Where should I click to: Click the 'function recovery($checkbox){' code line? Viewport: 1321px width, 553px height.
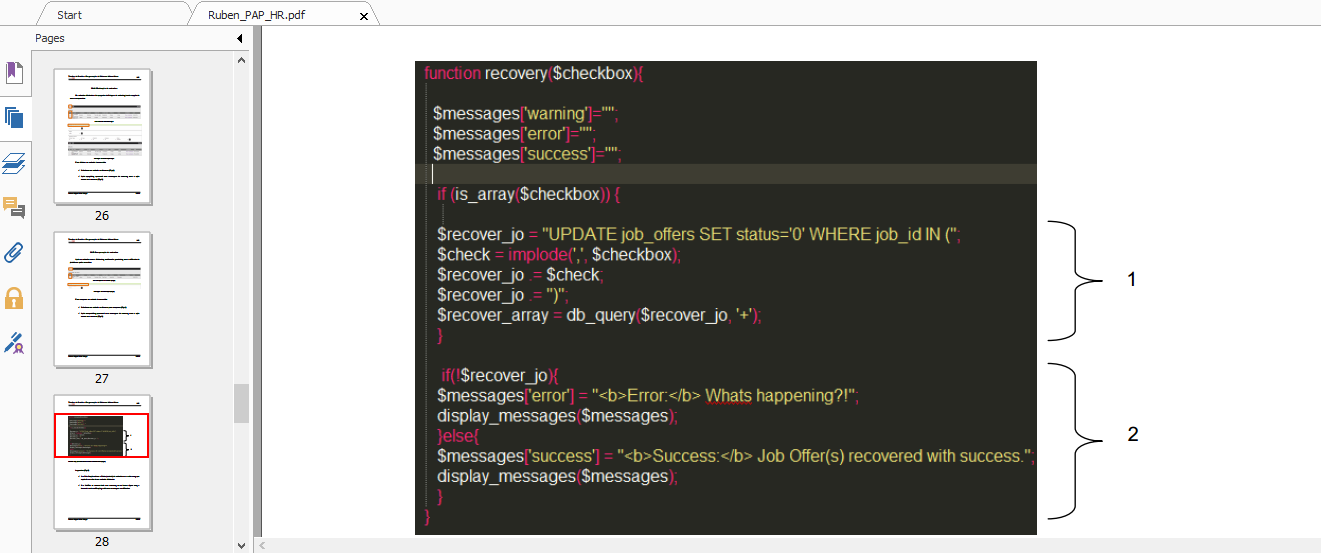pyautogui.click(x=535, y=73)
